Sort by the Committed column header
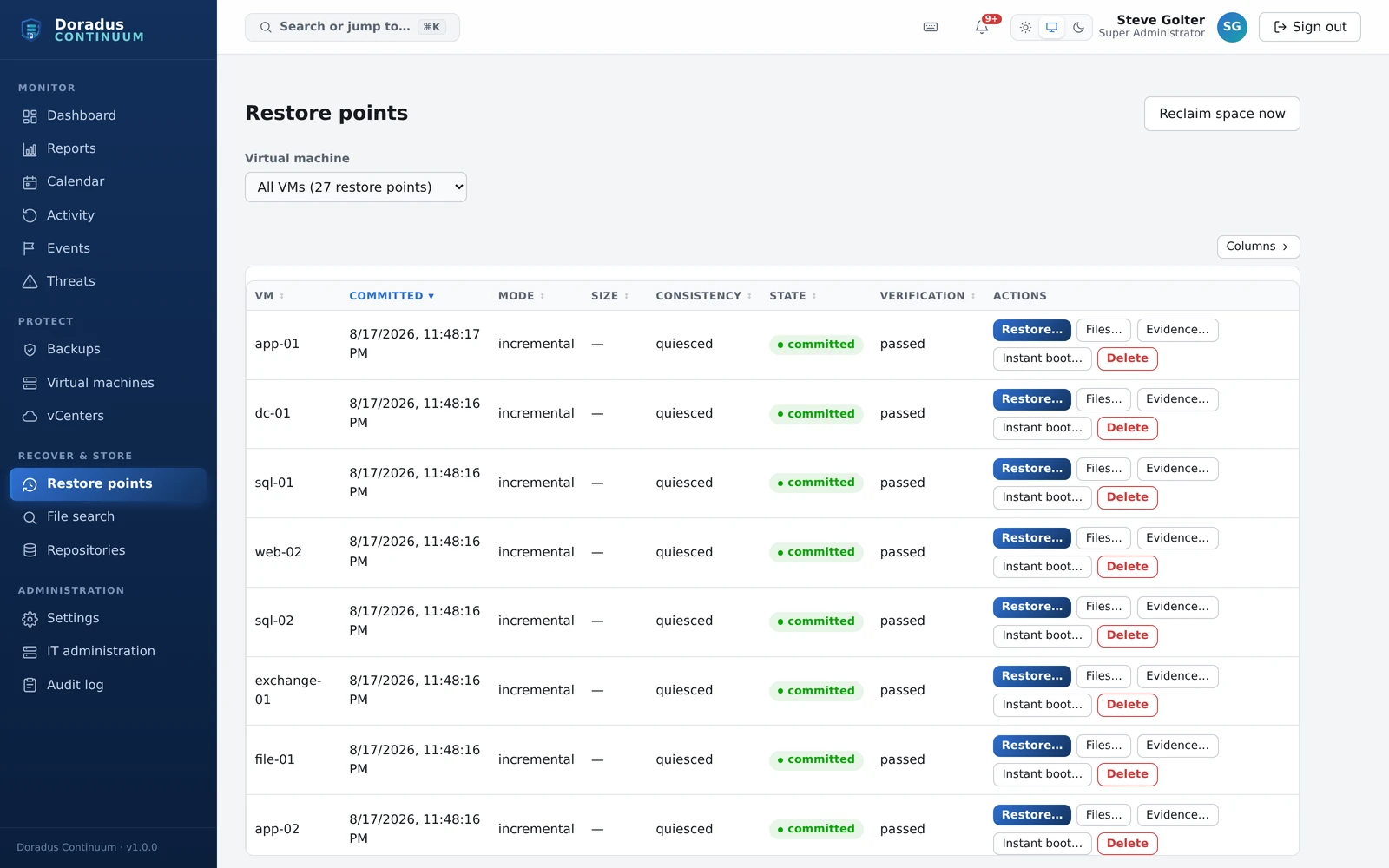1389x868 pixels. pos(392,296)
